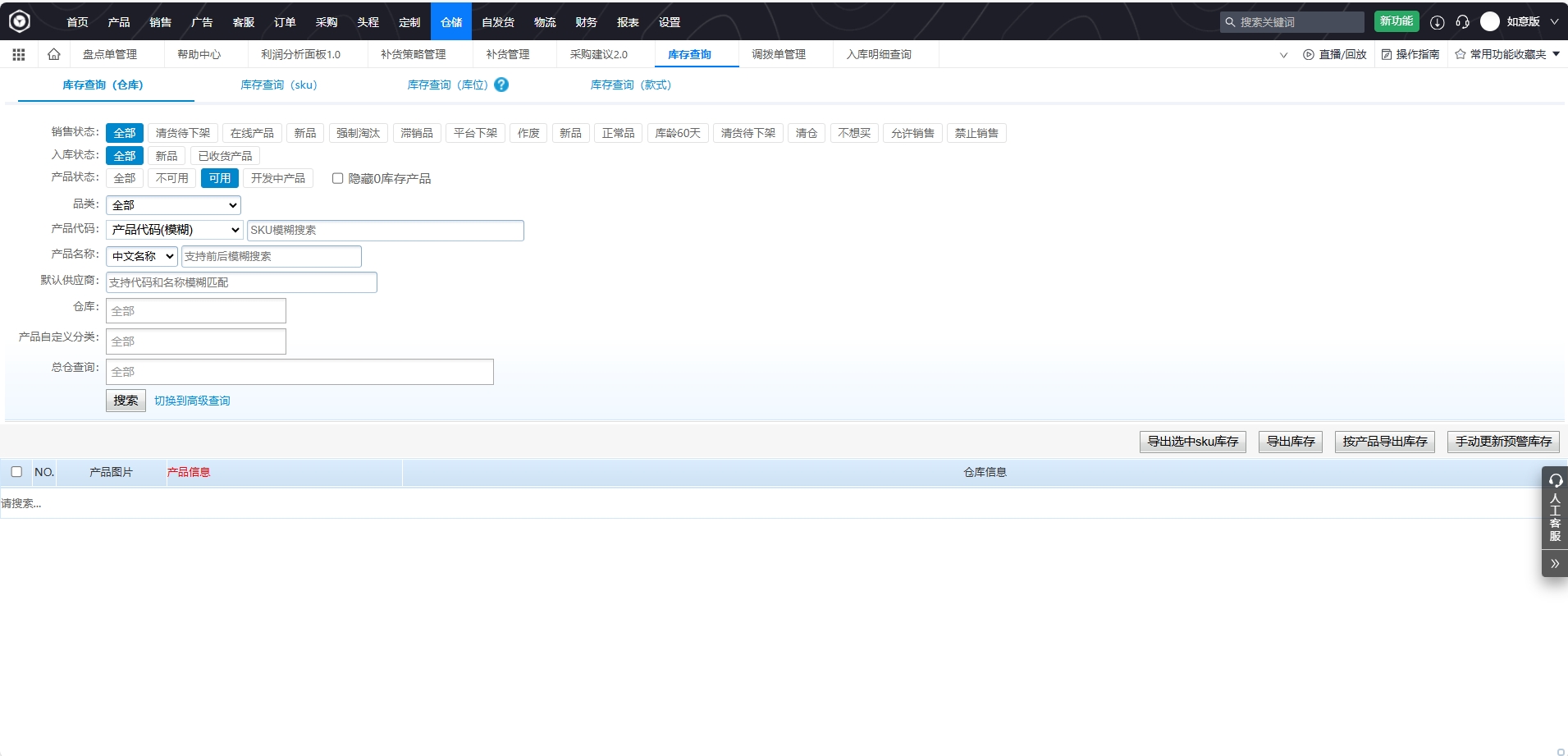Open the 报表 top menu
This screenshot has height=756, width=1568.
pos(628,22)
